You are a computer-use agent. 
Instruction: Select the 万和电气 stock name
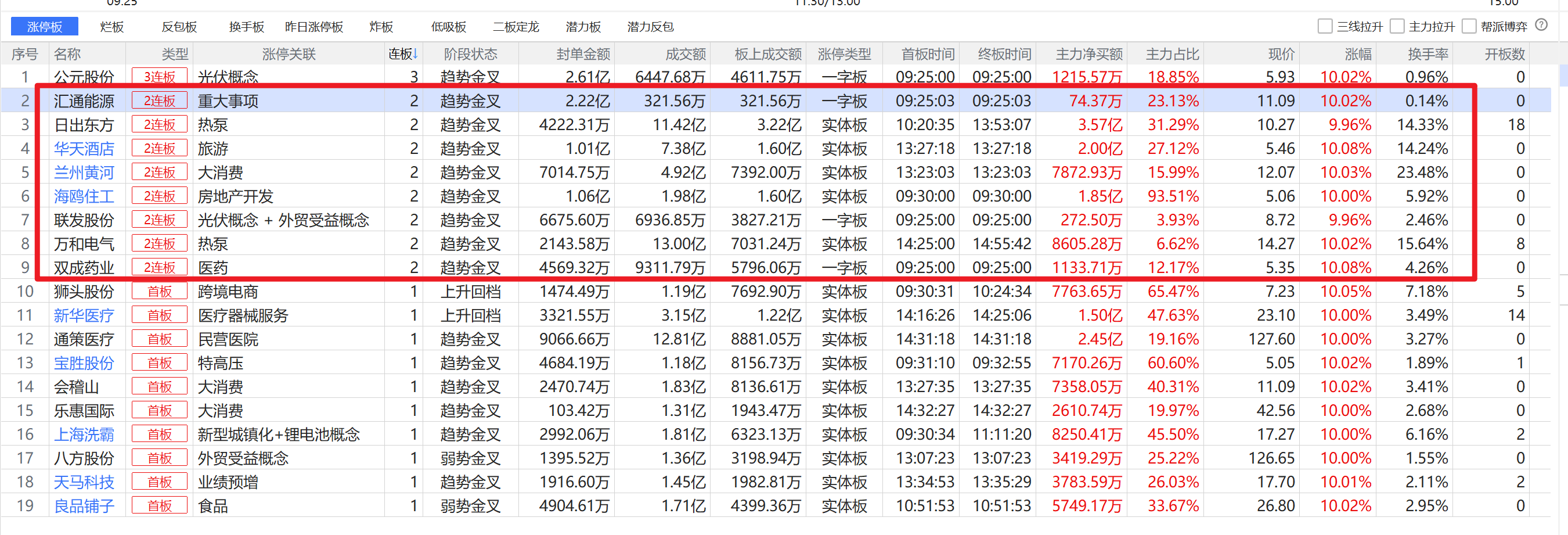click(x=84, y=244)
